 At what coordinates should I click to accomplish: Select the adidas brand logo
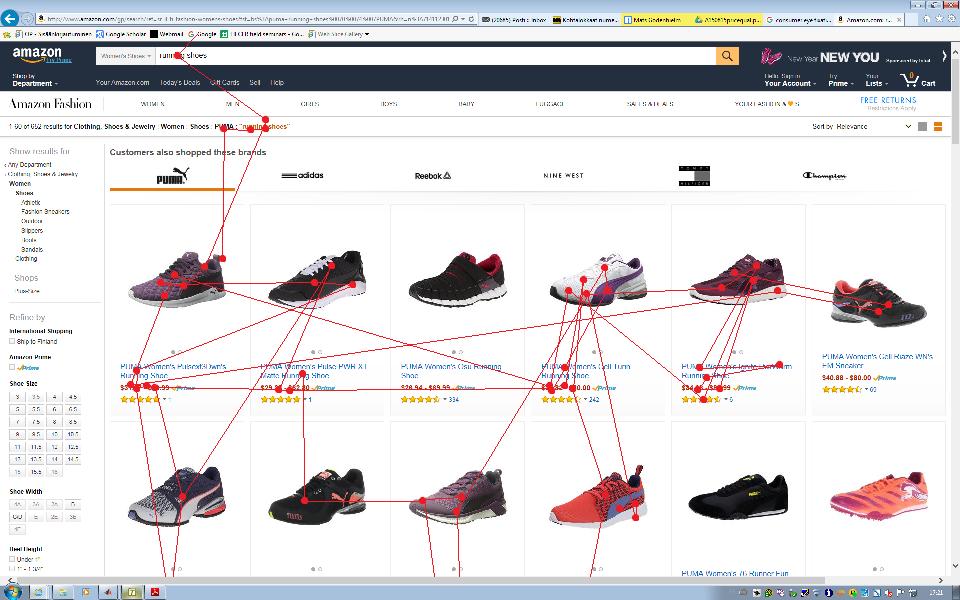[x=302, y=176]
